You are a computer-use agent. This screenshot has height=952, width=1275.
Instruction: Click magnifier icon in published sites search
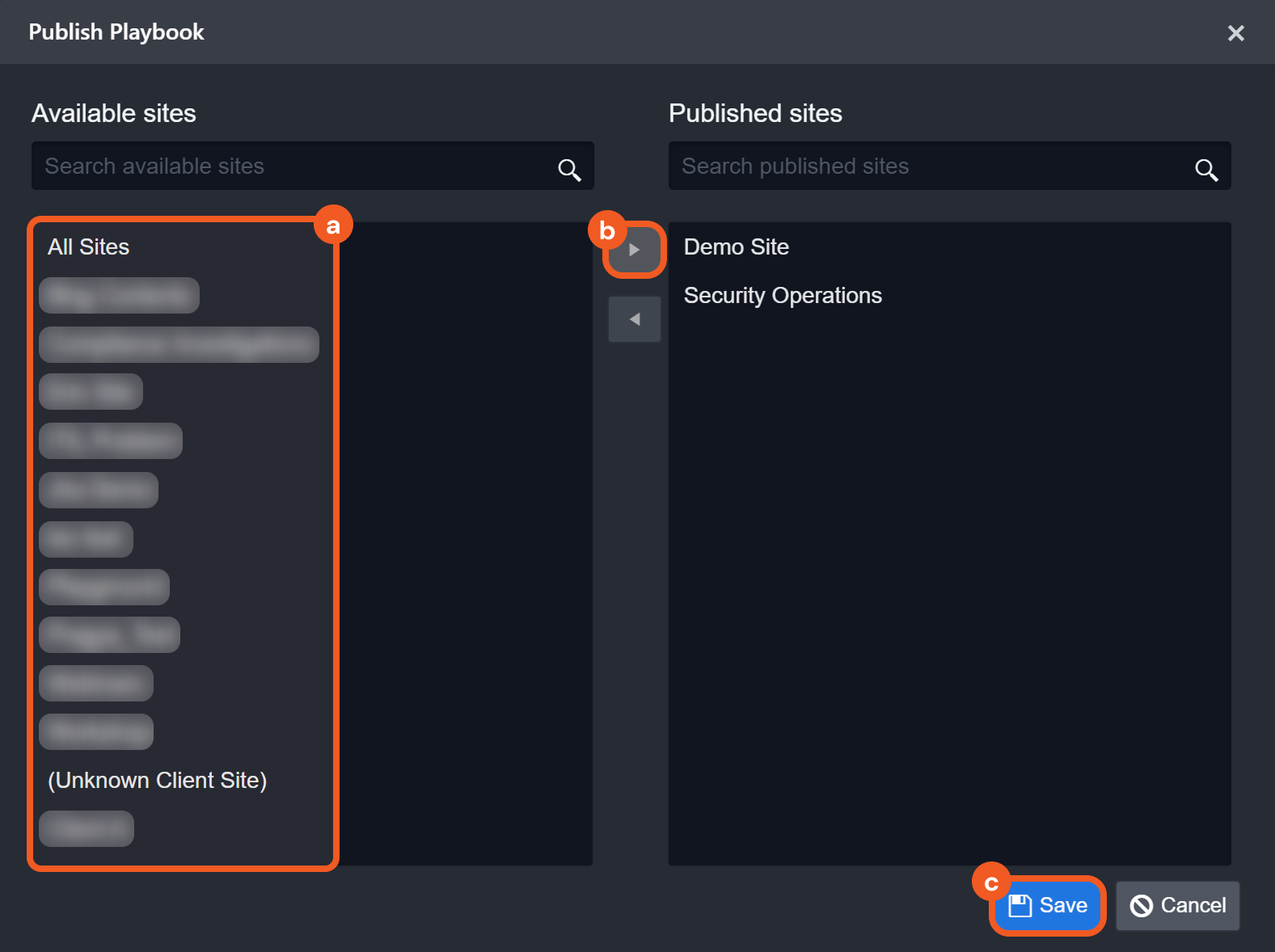point(1206,170)
